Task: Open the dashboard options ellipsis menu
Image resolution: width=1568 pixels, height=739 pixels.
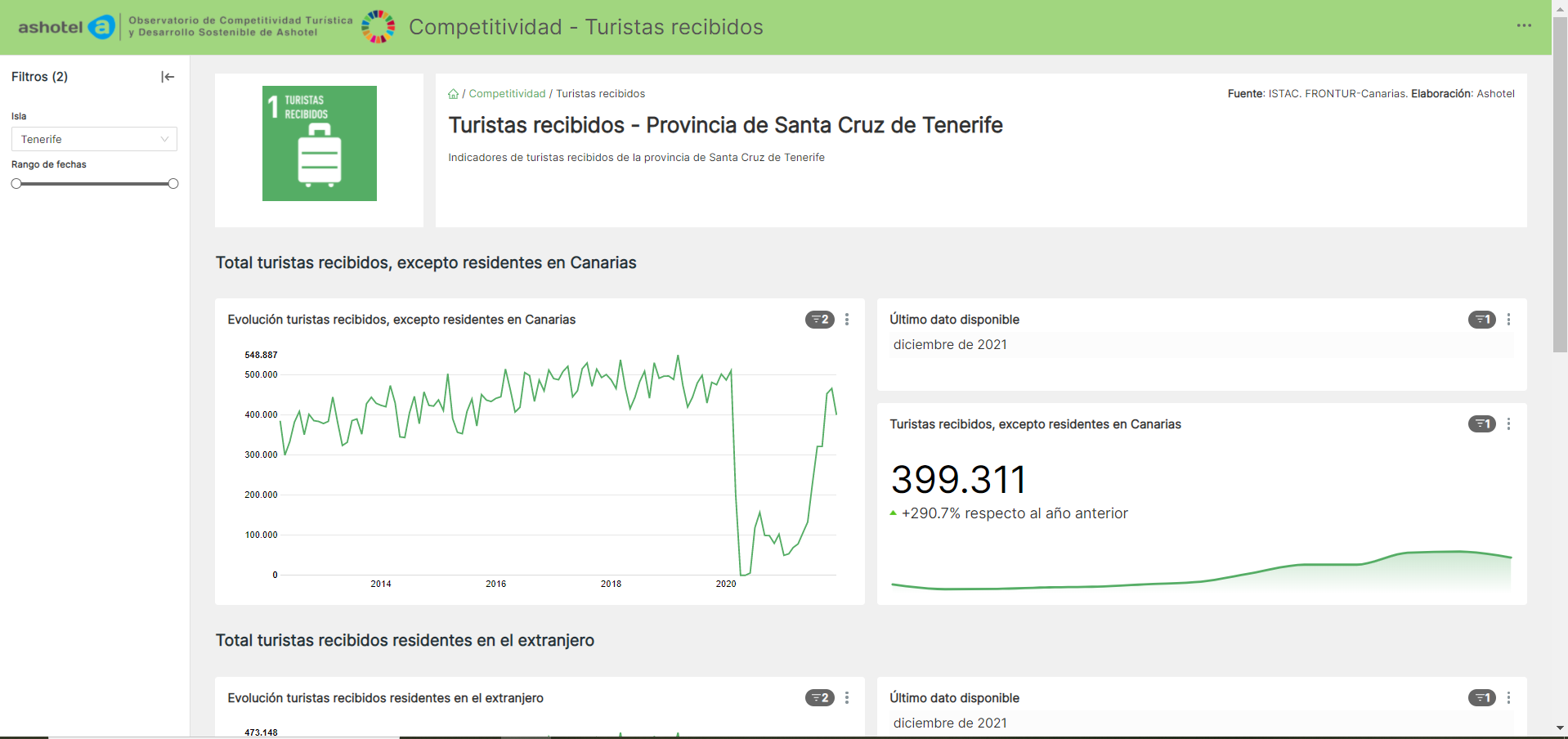Action: coord(1524,26)
